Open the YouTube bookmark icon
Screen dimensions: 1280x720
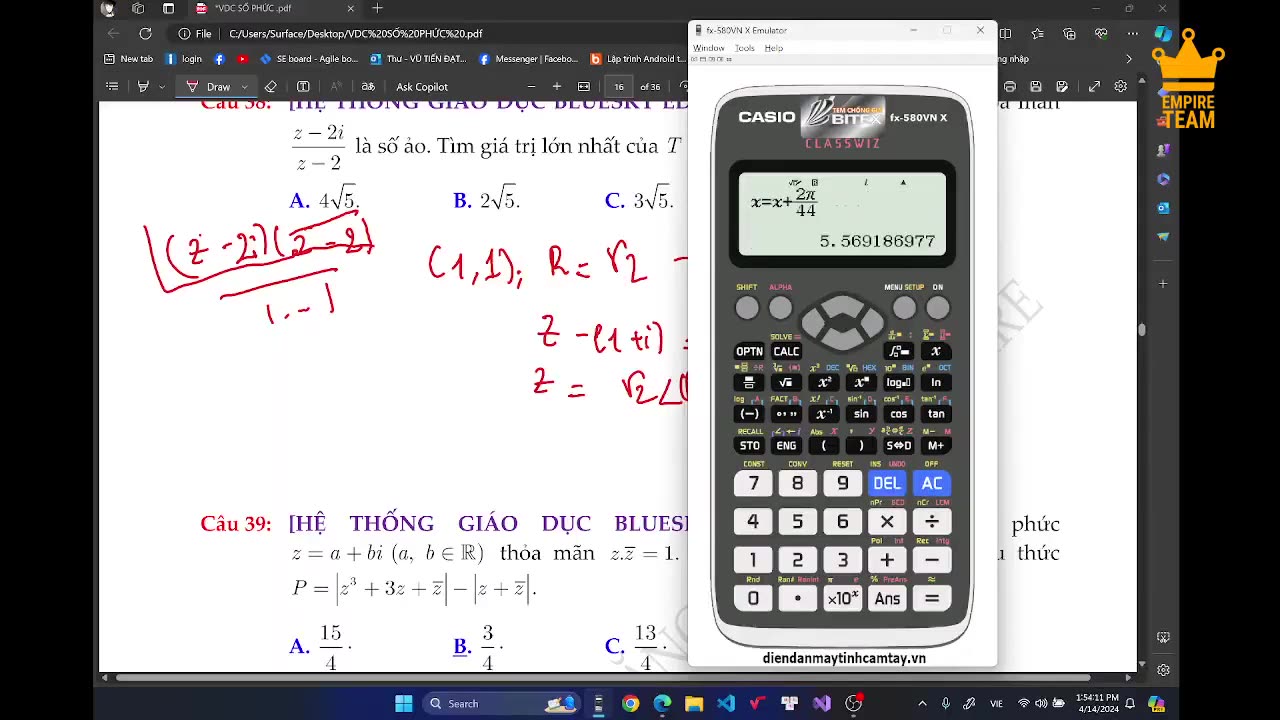242,59
